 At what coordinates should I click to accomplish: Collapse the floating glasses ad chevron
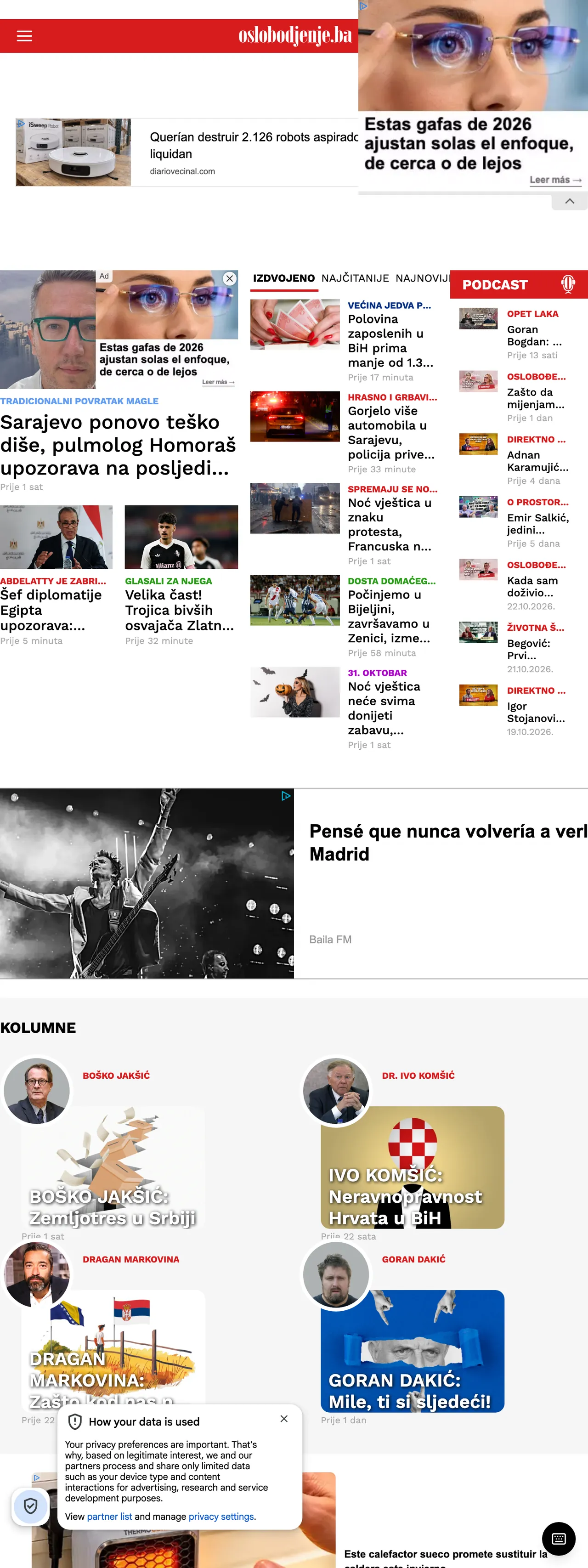point(569,202)
